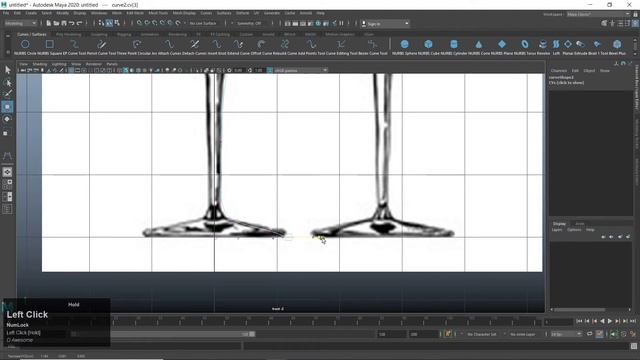Viewport: 640px width, 360px height.
Task: Click the Save Scene icon
Action: pyautogui.click(x=64, y=23)
